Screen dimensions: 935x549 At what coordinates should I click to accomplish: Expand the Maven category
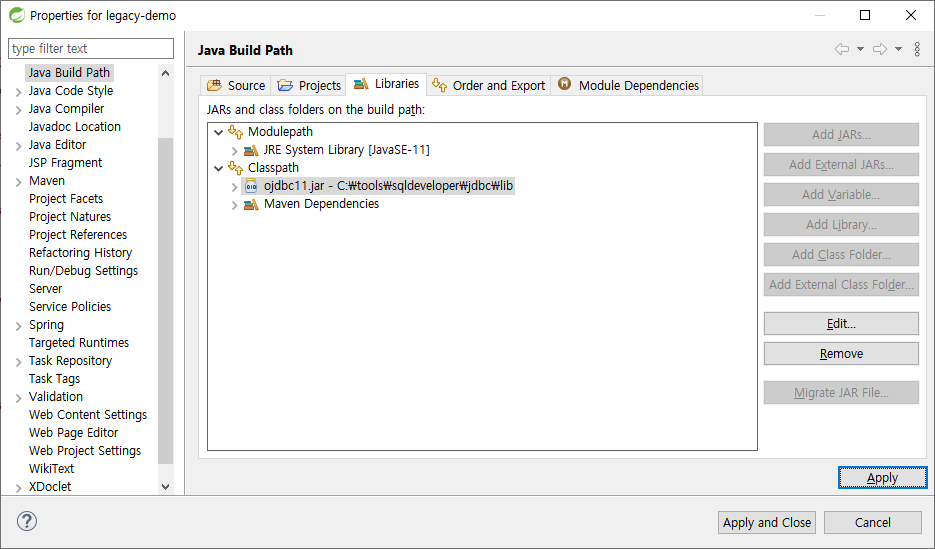[18, 182]
